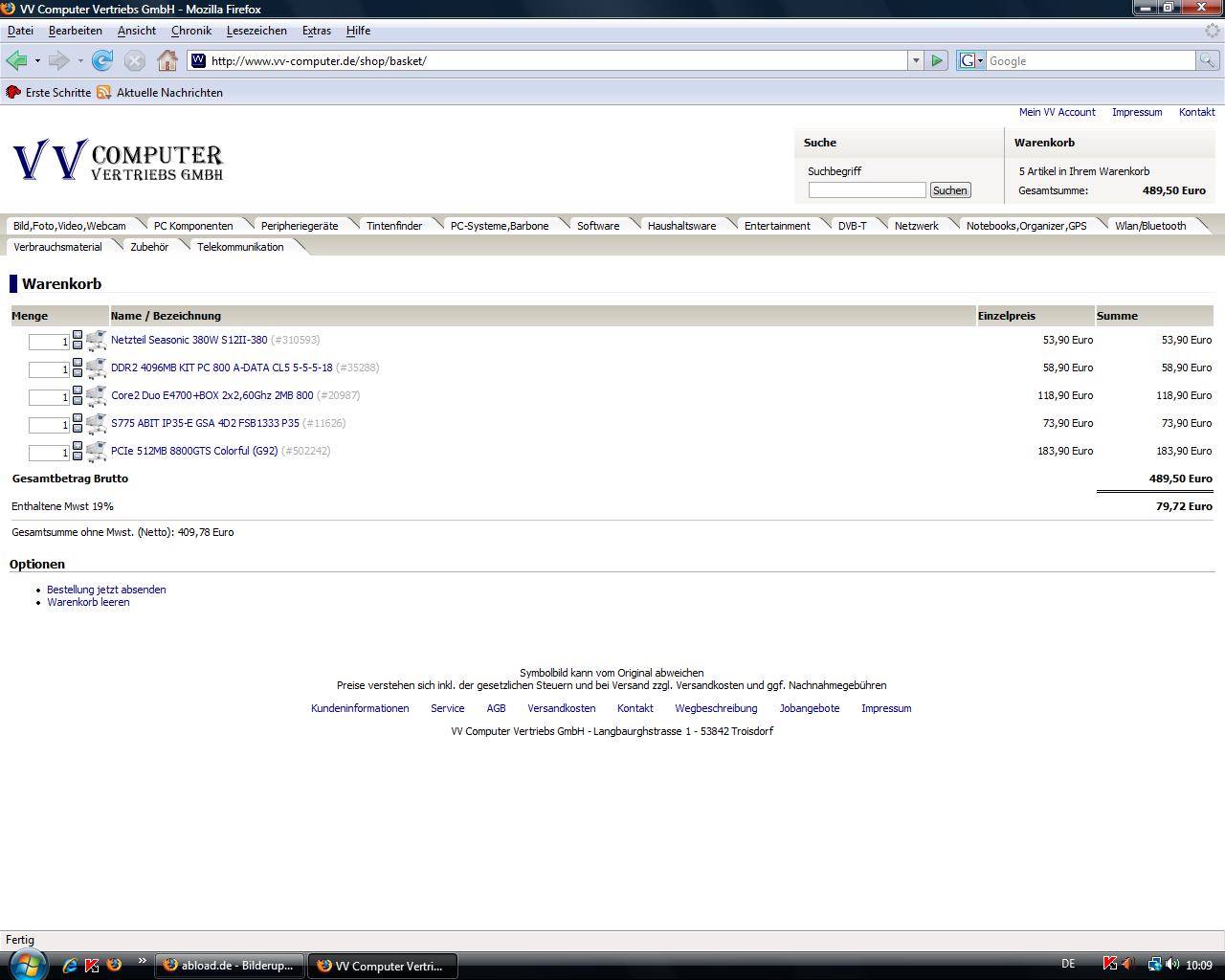Viewport: 1225px width, 980px height.
Task: Click the Google search magnifier button
Action: click(x=1208, y=60)
